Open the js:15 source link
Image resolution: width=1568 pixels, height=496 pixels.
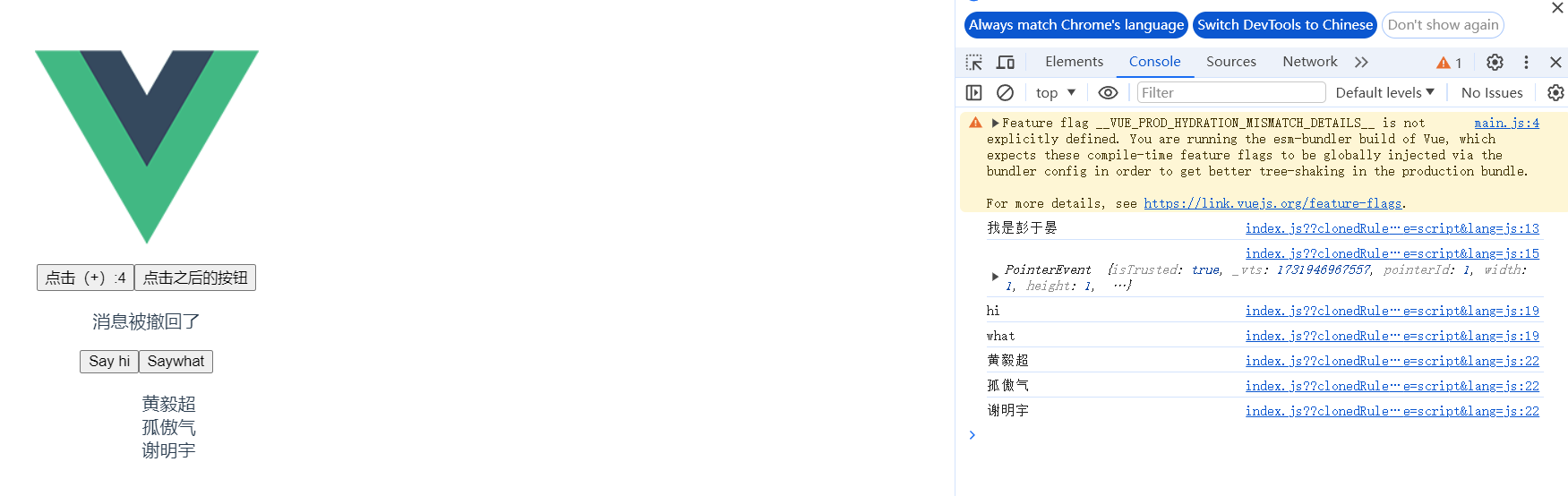coord(1392,253)
